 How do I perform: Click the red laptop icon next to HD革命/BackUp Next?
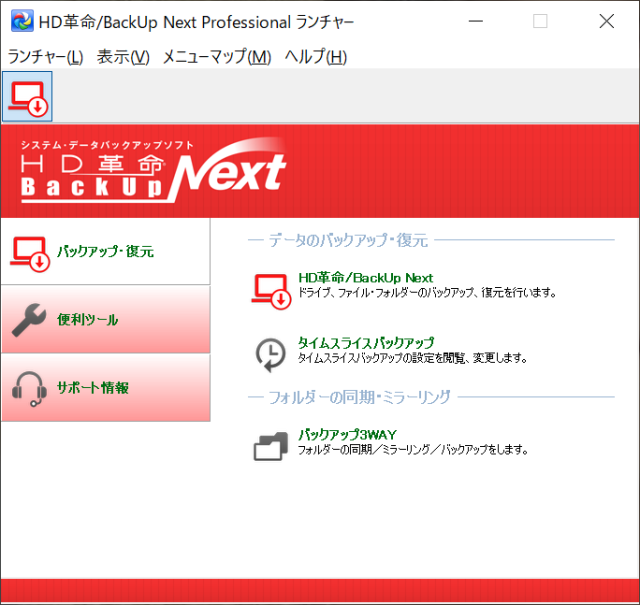[271, 291]
